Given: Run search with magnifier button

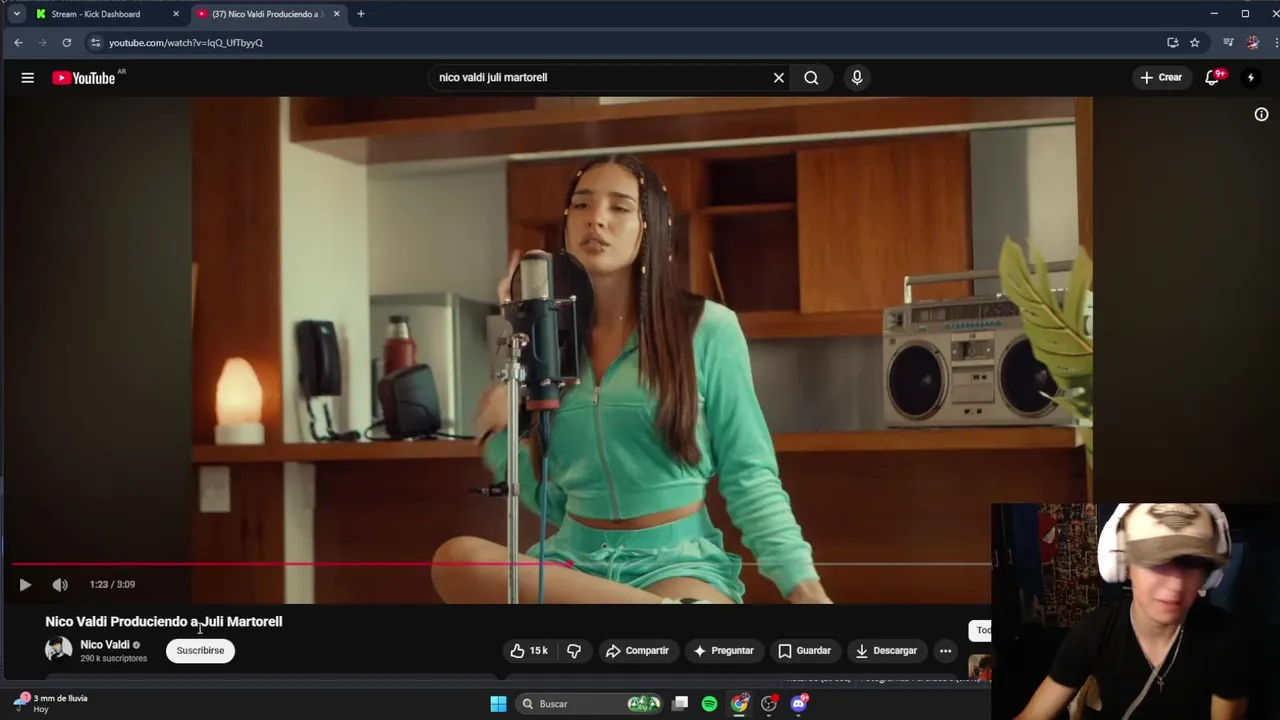Looking at the screenshot, I should tap(811, 77).
